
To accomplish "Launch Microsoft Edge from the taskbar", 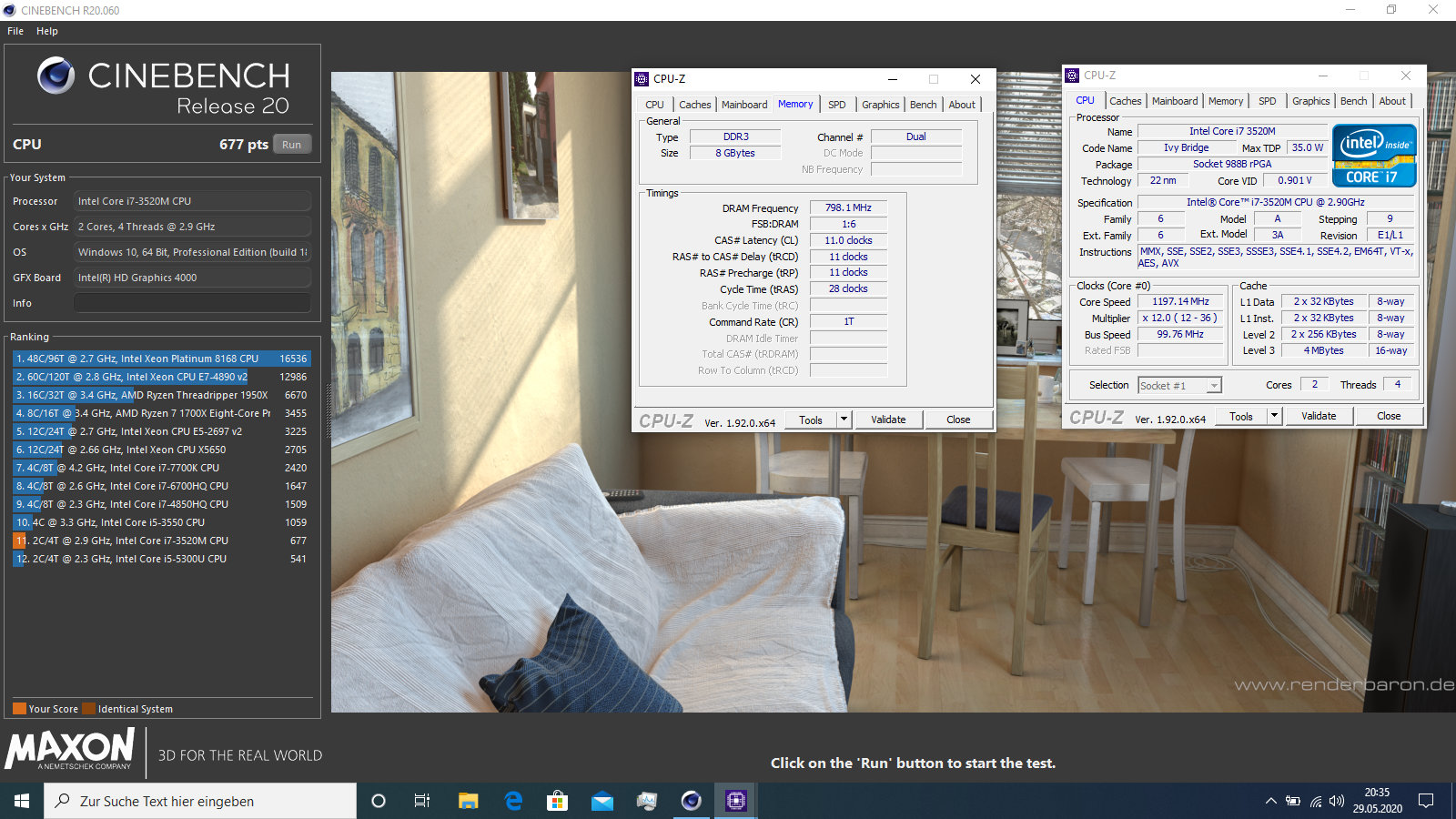I will [513, 801].
